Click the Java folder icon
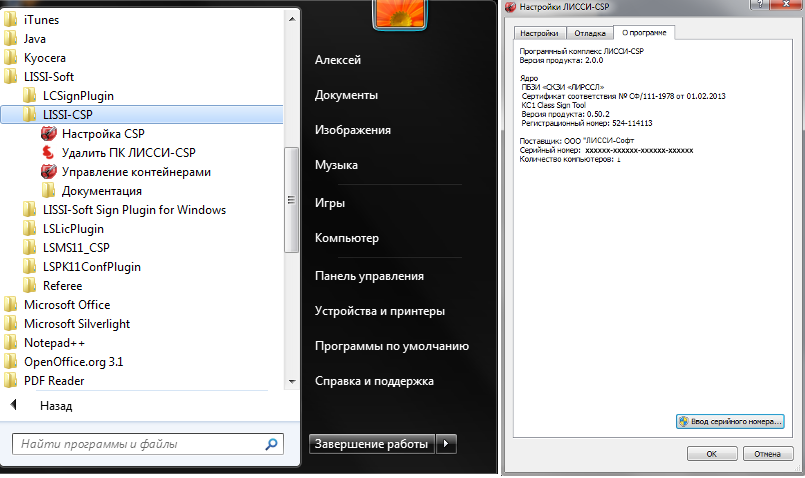Viewport: 805px width, 478px height. point(10,39)
